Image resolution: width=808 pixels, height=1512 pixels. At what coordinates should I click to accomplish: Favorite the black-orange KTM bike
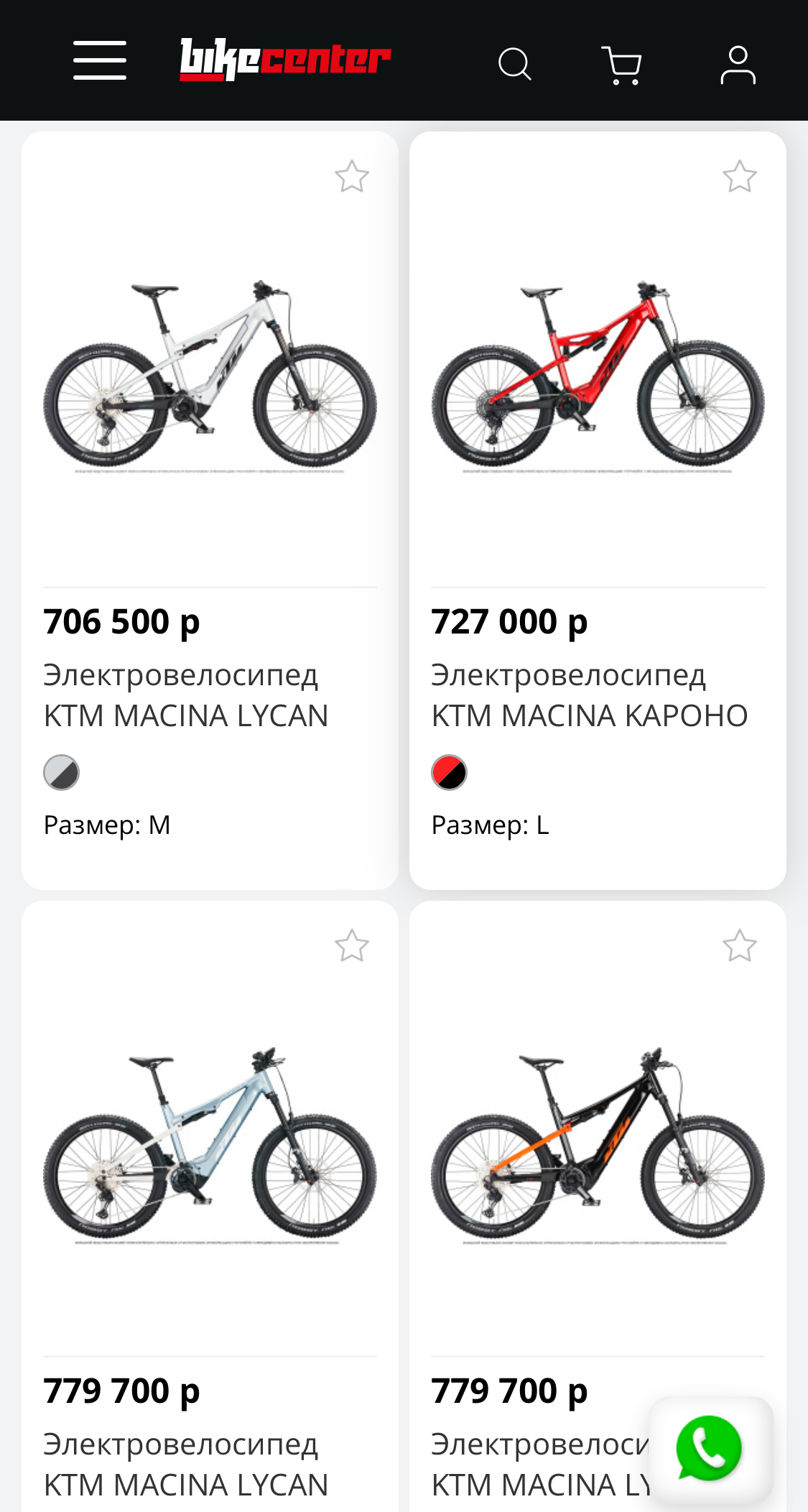[x=740, y=946]
